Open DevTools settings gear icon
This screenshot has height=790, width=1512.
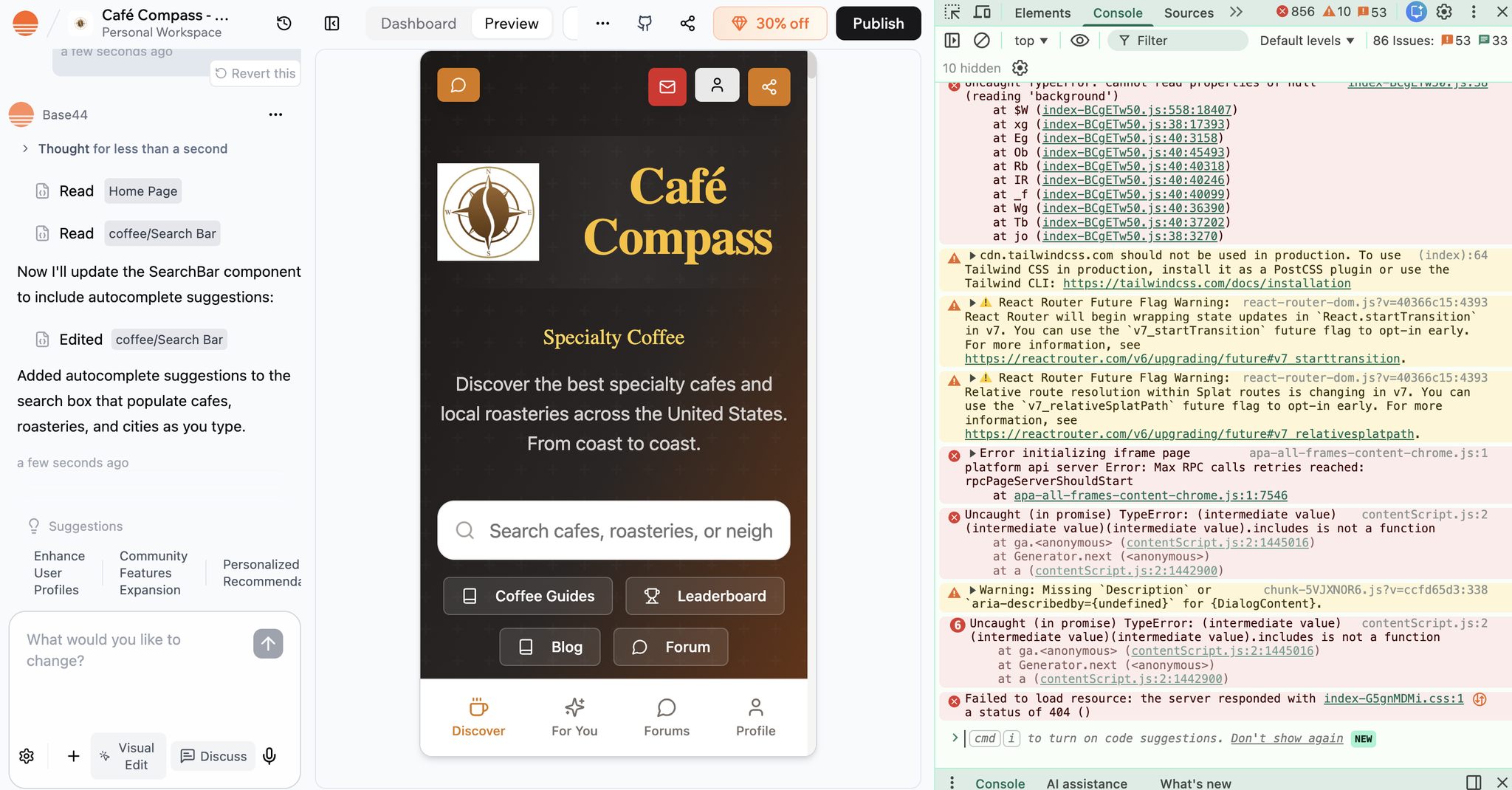(1444, 12)
